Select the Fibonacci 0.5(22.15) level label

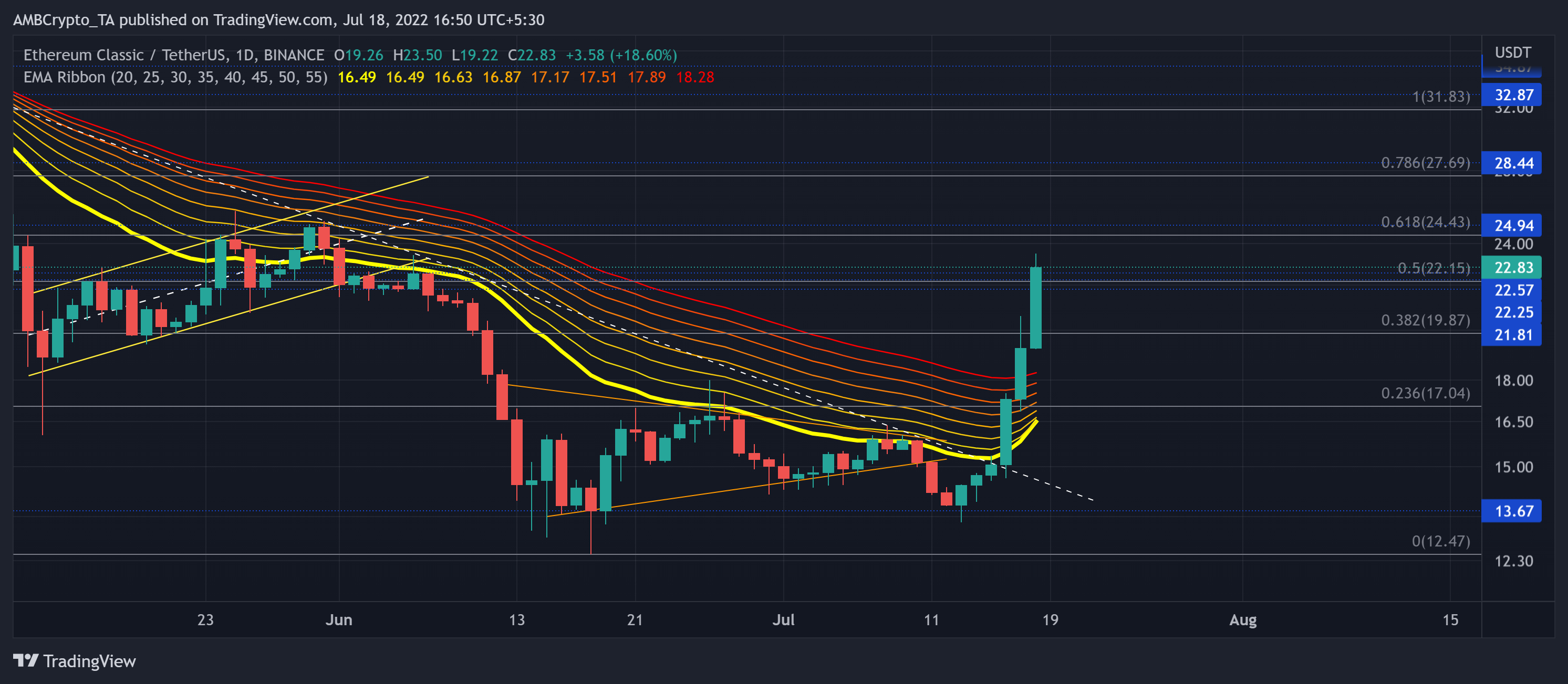point(1434,268)
